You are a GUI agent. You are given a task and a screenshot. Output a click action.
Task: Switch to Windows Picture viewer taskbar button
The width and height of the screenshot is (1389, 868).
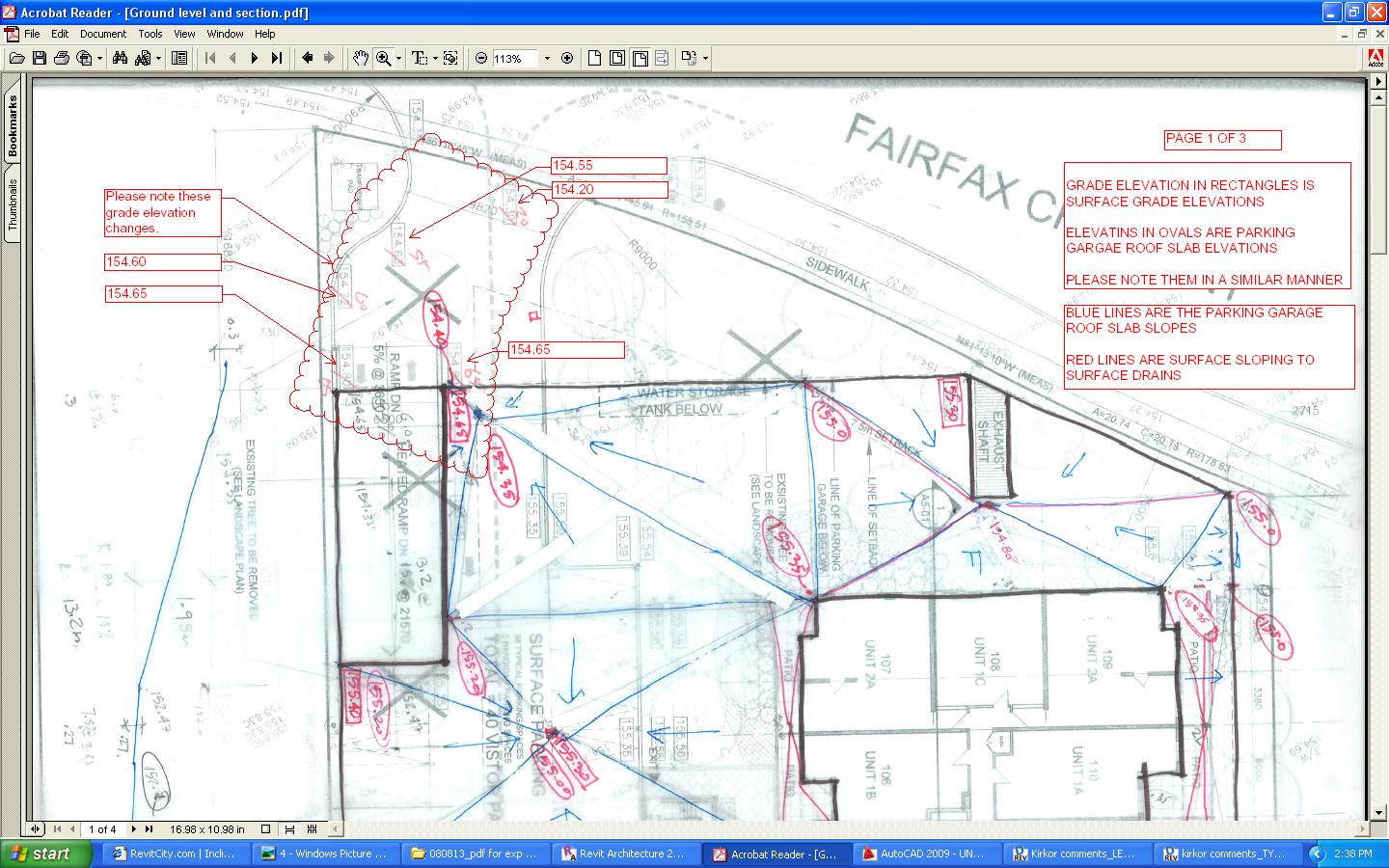pos(324,854)
